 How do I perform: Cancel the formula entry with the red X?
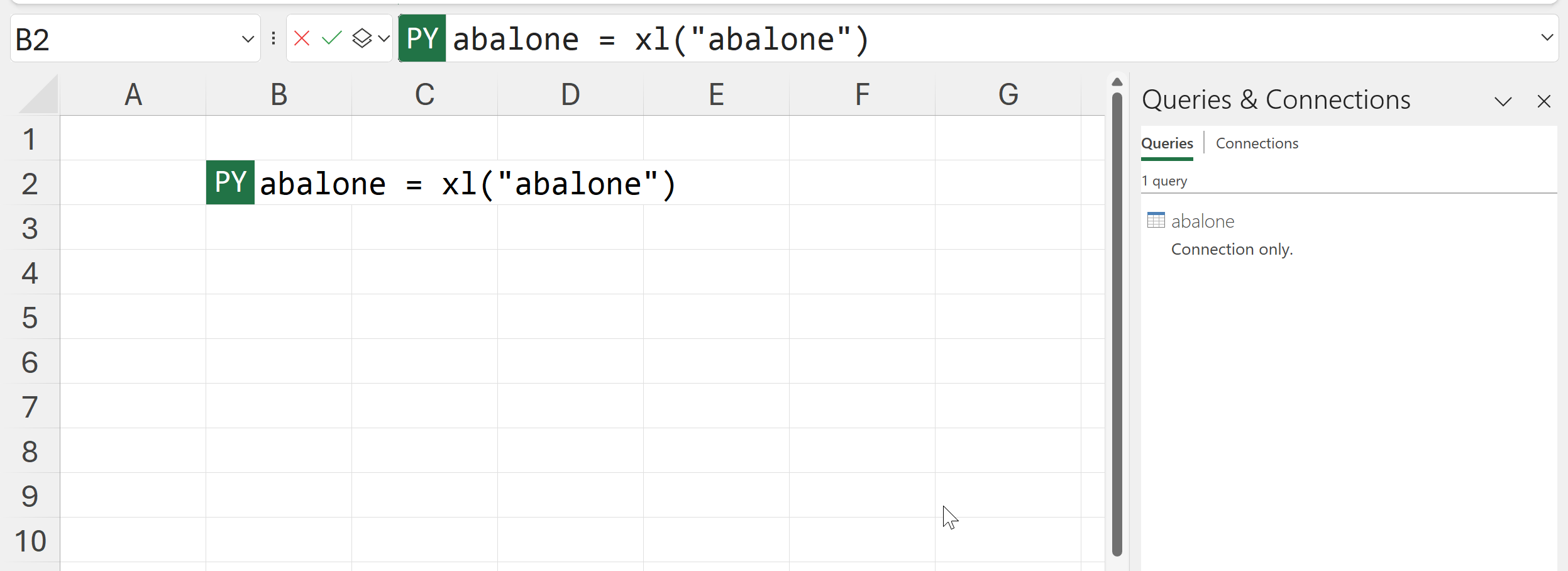click(302, 39)
